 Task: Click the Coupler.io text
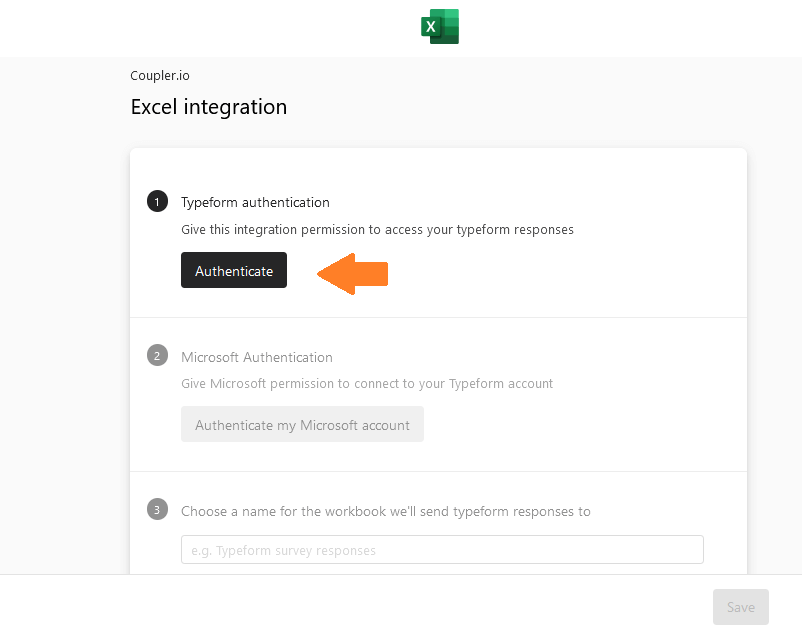(160, 75)
